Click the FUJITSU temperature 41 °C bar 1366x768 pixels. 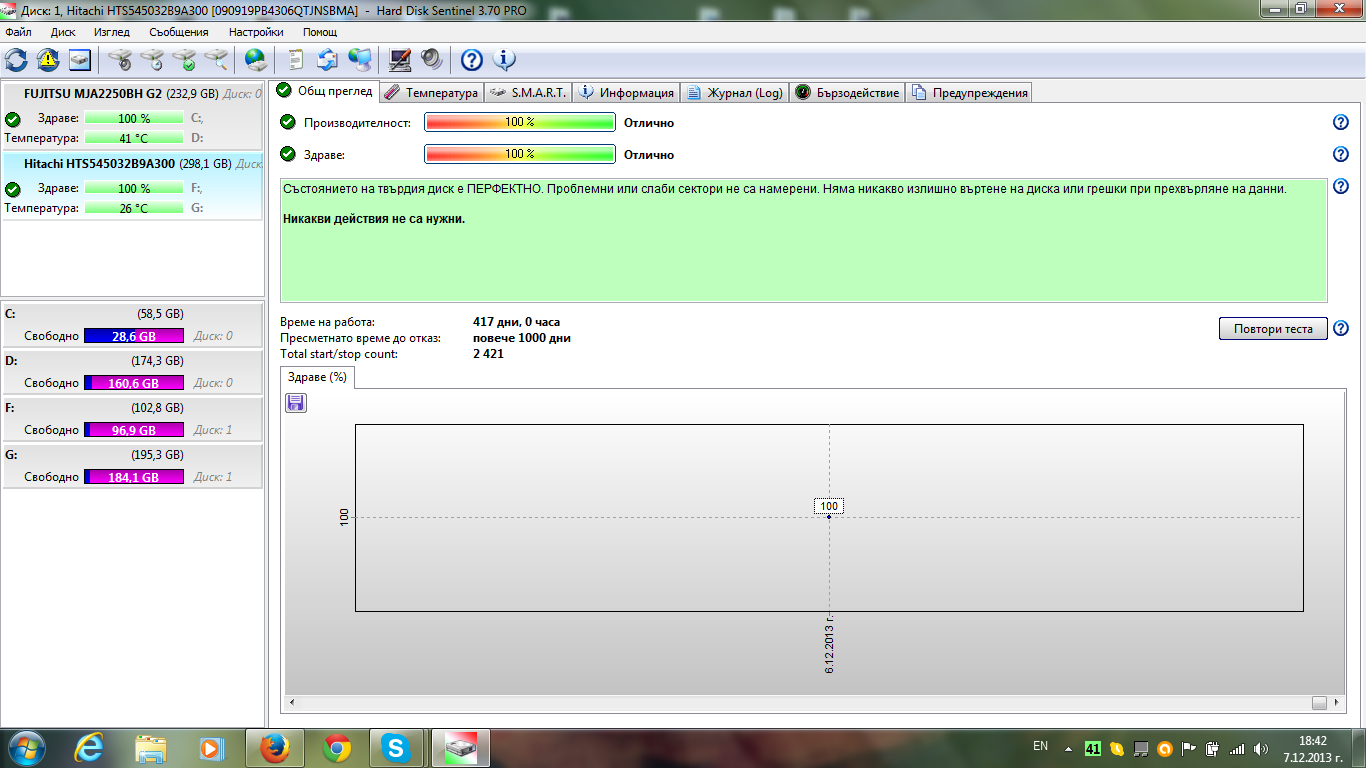tap(134, 138)
